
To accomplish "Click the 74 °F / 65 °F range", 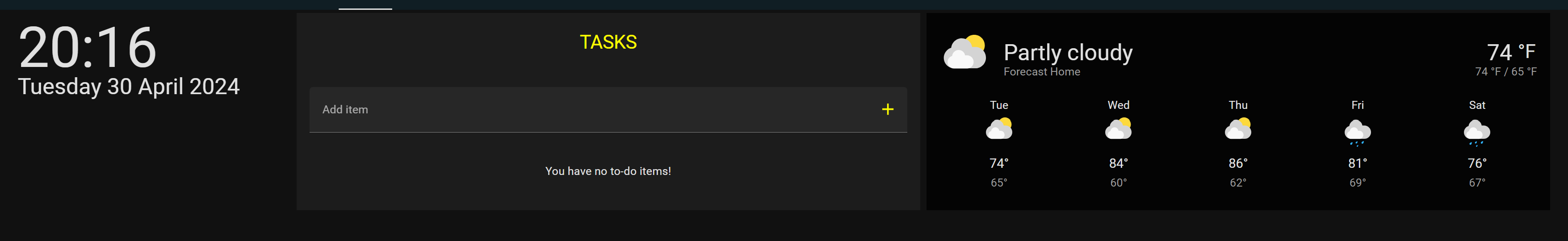I will pos(1505,72).
